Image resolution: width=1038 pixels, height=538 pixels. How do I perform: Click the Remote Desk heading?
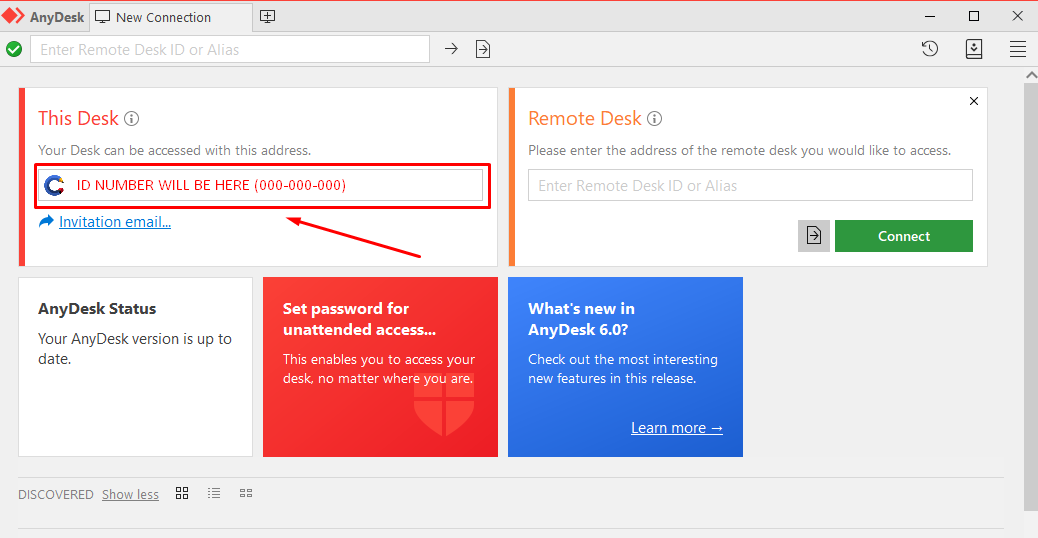tap(585, 118)
